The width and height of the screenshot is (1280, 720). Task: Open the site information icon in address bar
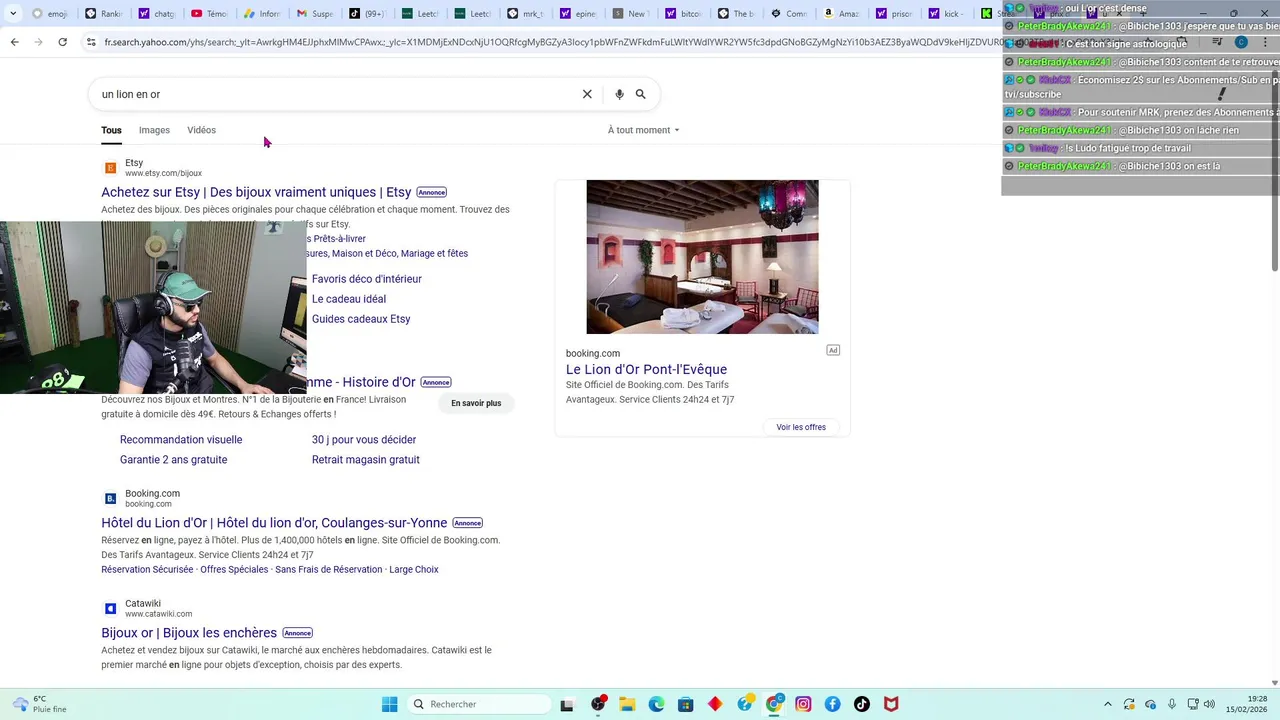click(x=91, y=42)
